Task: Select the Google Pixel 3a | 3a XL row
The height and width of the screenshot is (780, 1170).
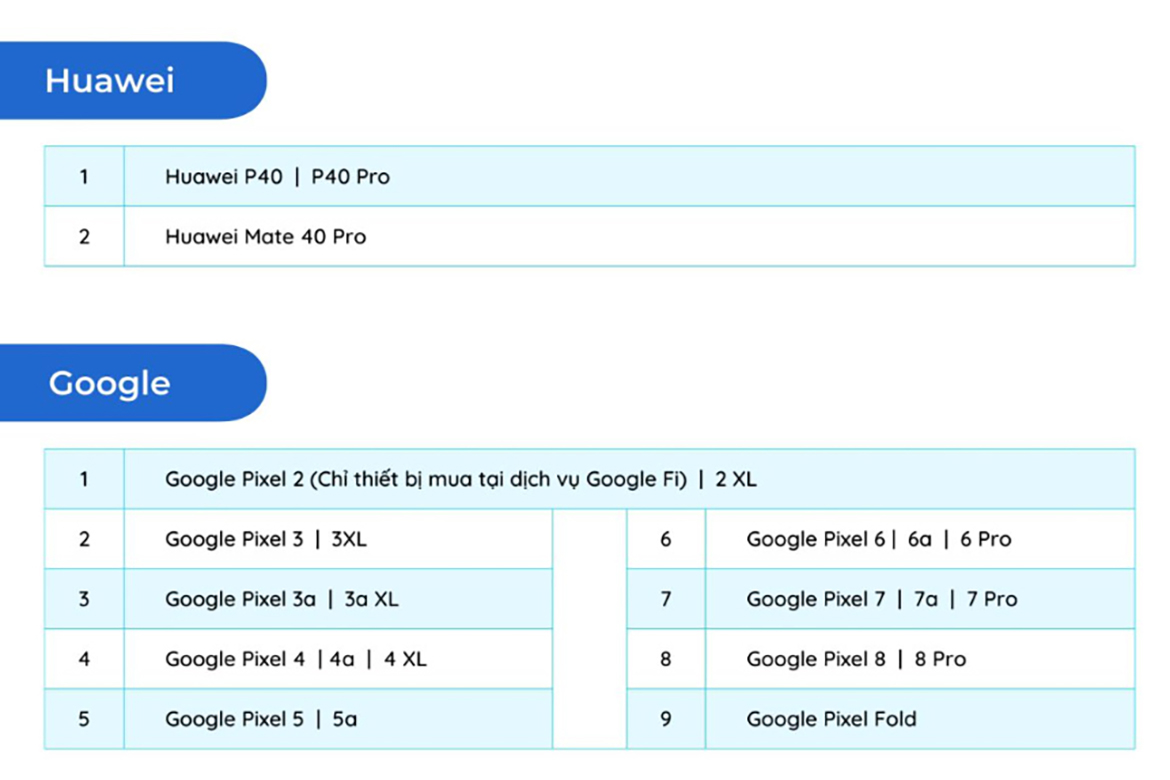Action: [x=282, y=599]
